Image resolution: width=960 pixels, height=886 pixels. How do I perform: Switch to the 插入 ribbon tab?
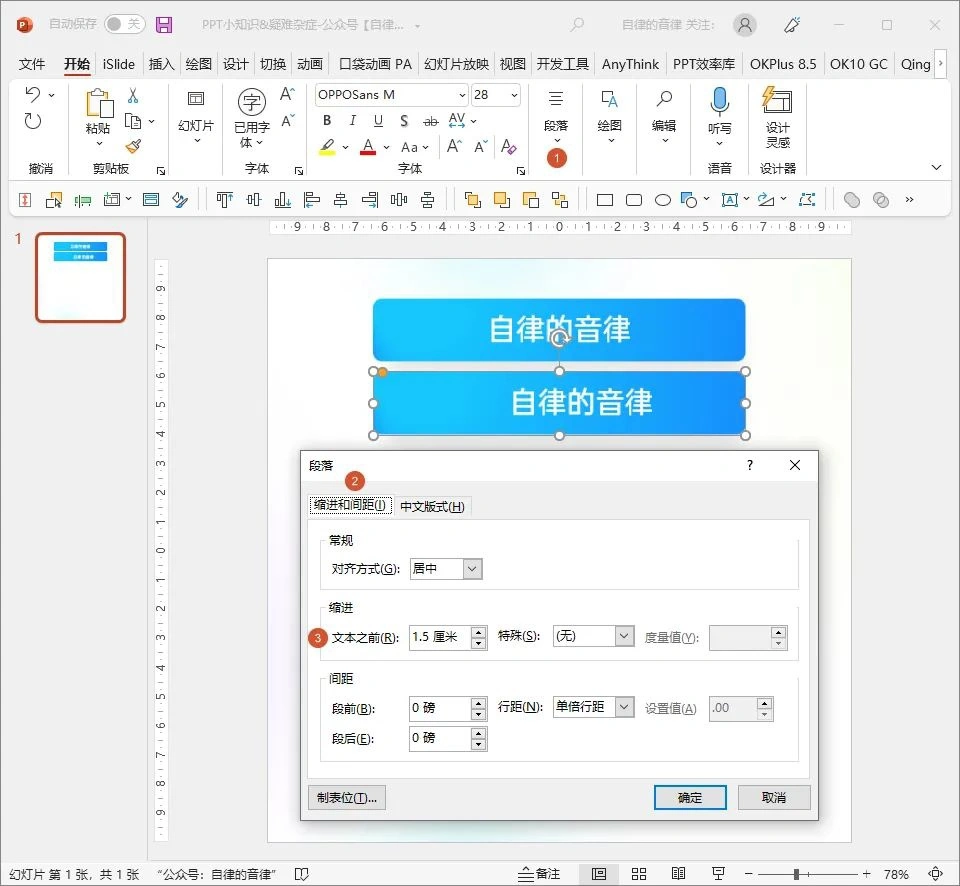click(x=161, y=63)
